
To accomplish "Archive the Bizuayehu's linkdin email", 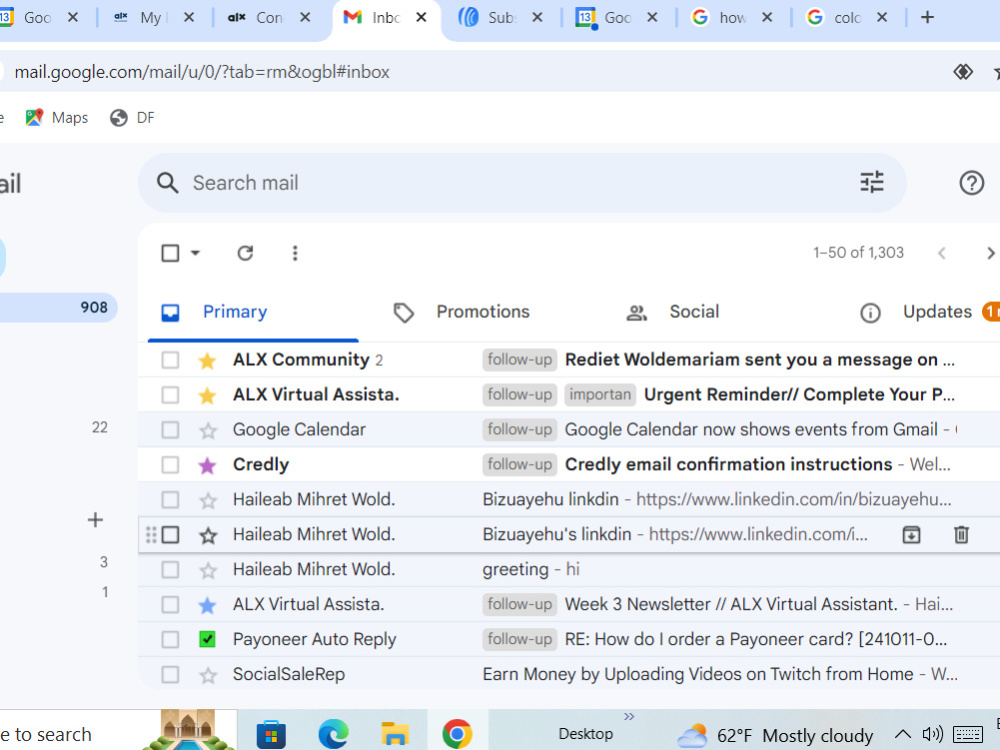I will (x=911, y=534).
